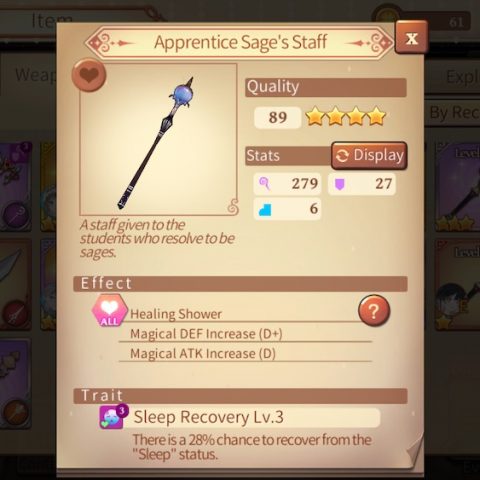The image size is (480, 480).
Task: Select the staff card thumbnail at right edge
Action: (458, 187)
